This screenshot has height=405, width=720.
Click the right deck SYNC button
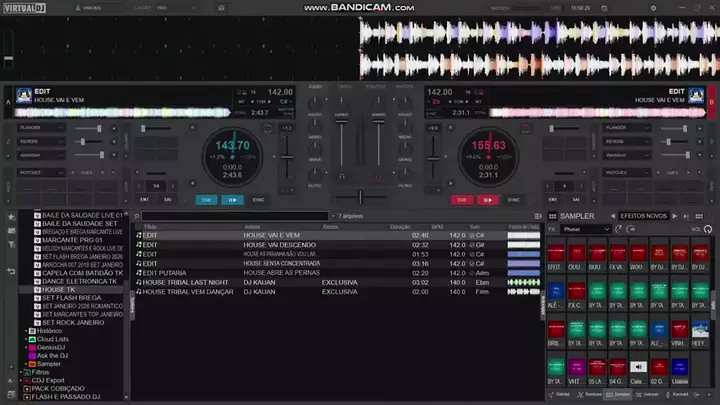tap(513, 199)
